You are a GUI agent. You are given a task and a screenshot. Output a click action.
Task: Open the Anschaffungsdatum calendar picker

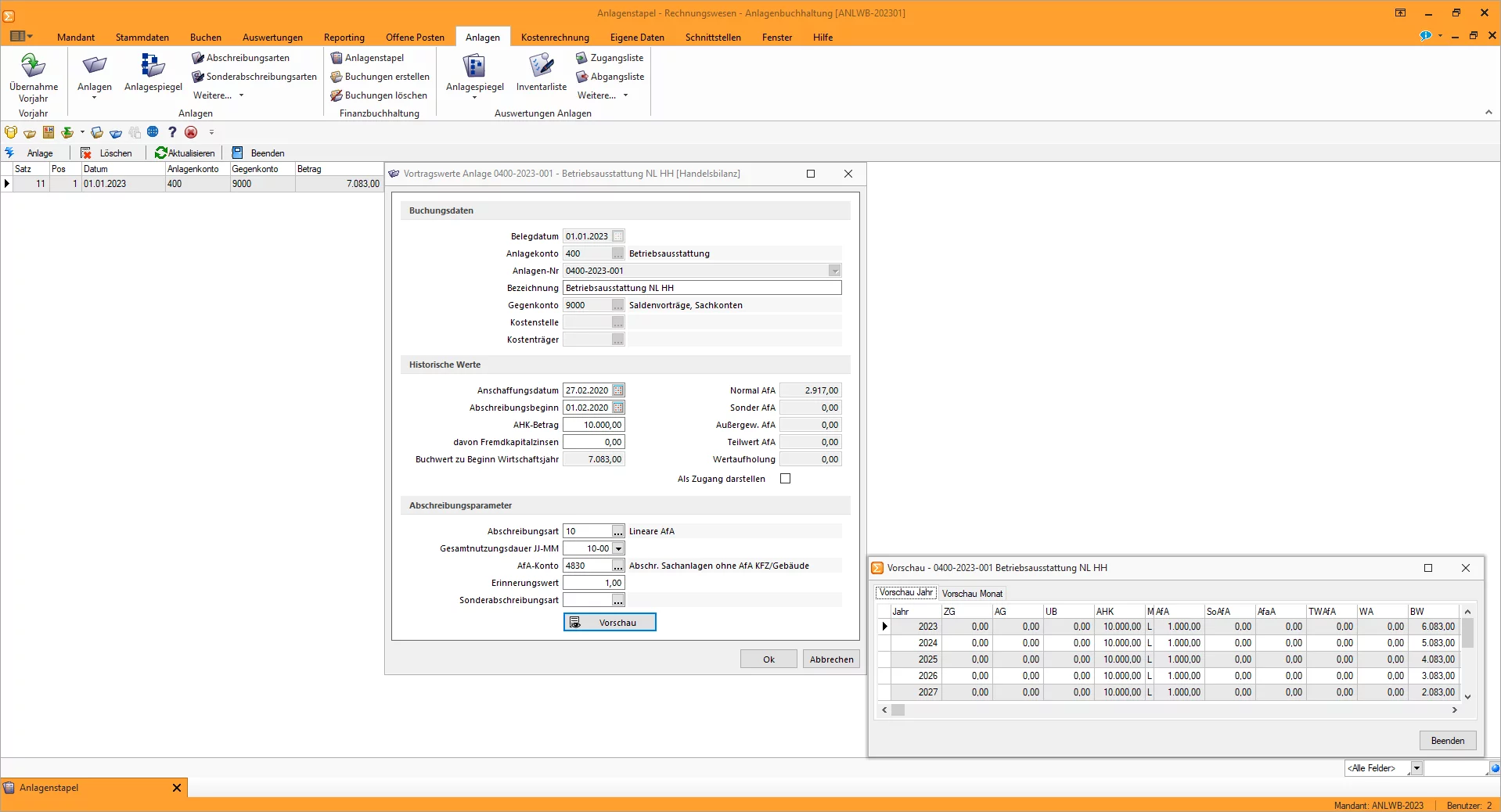[x=618, y=390]
